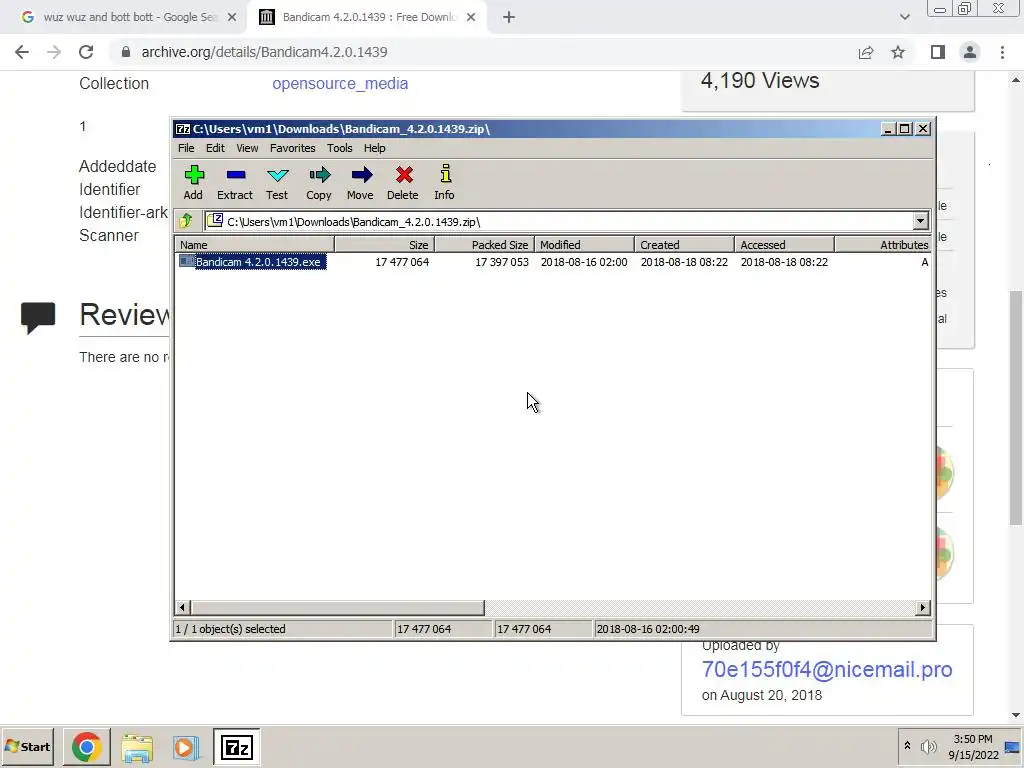Show hidden system tray icons
The height and width of the screenshot is (768, 1024).
coord(907,746)
